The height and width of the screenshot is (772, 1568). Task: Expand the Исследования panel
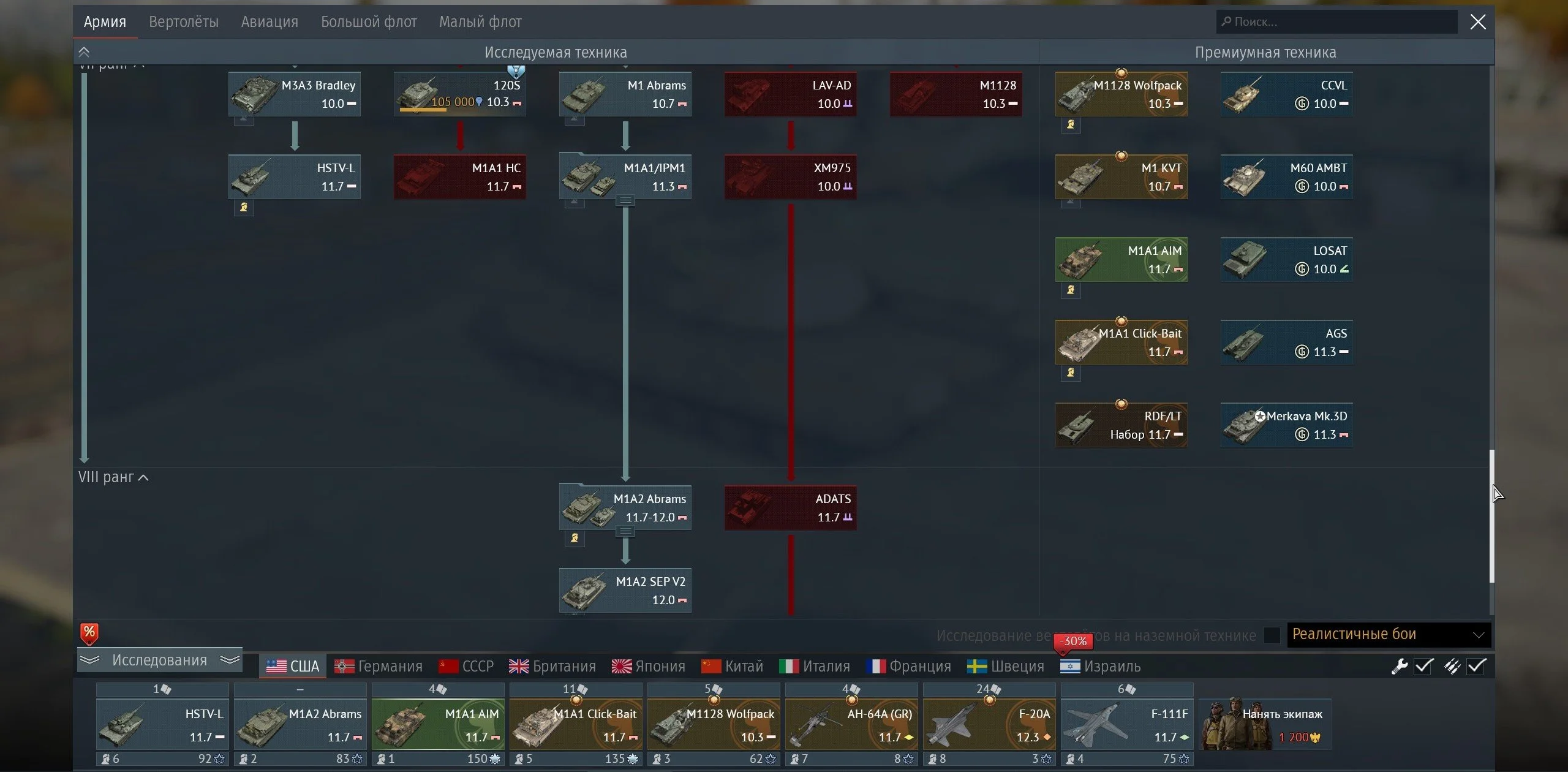click(159, 660)
